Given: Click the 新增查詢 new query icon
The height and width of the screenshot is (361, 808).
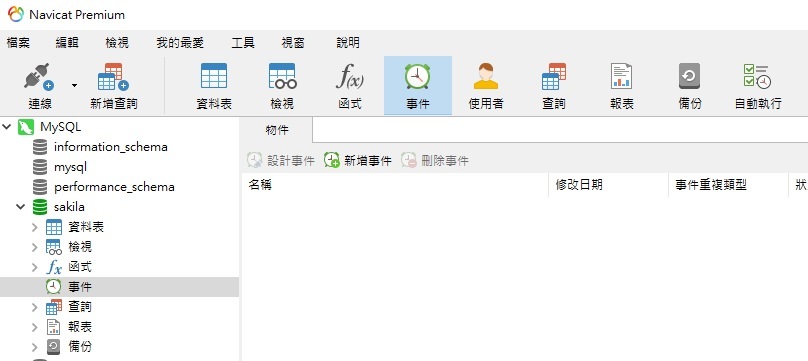Looking at the screenshot, I should pyautogui.click(x=113, y=85).
